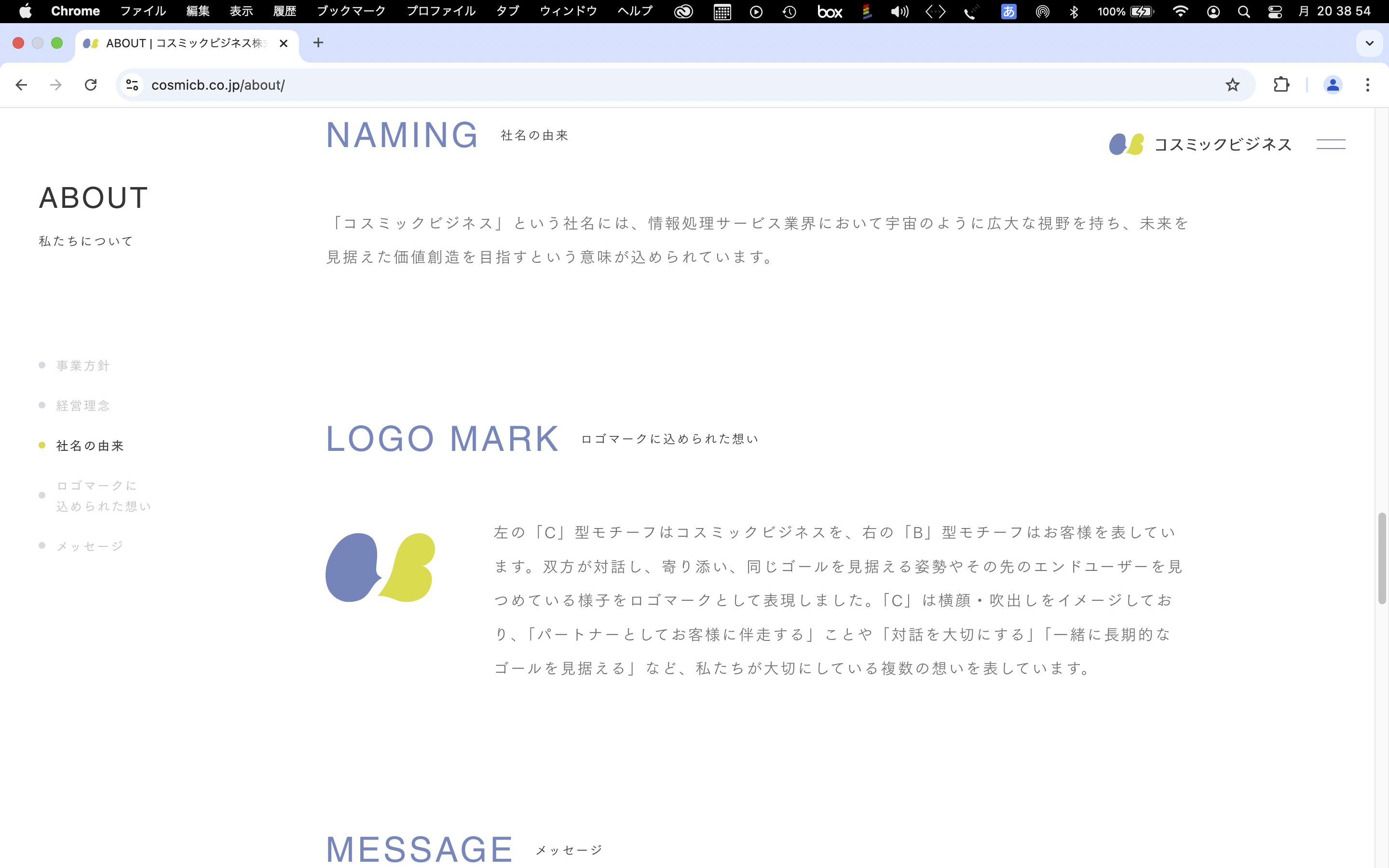Expand the tab search dropdown chevron
The width and height of the screenshot is (1389, 868).
pos(1370,43)
